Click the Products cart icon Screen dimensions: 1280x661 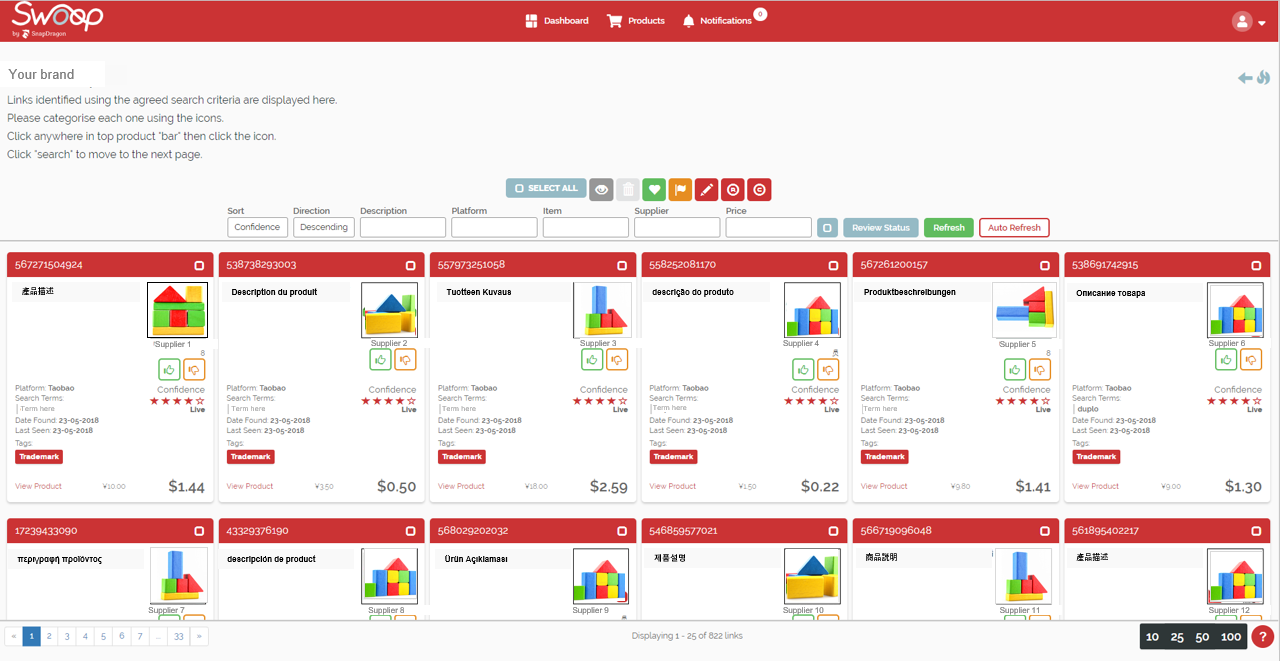pos(614,21)
